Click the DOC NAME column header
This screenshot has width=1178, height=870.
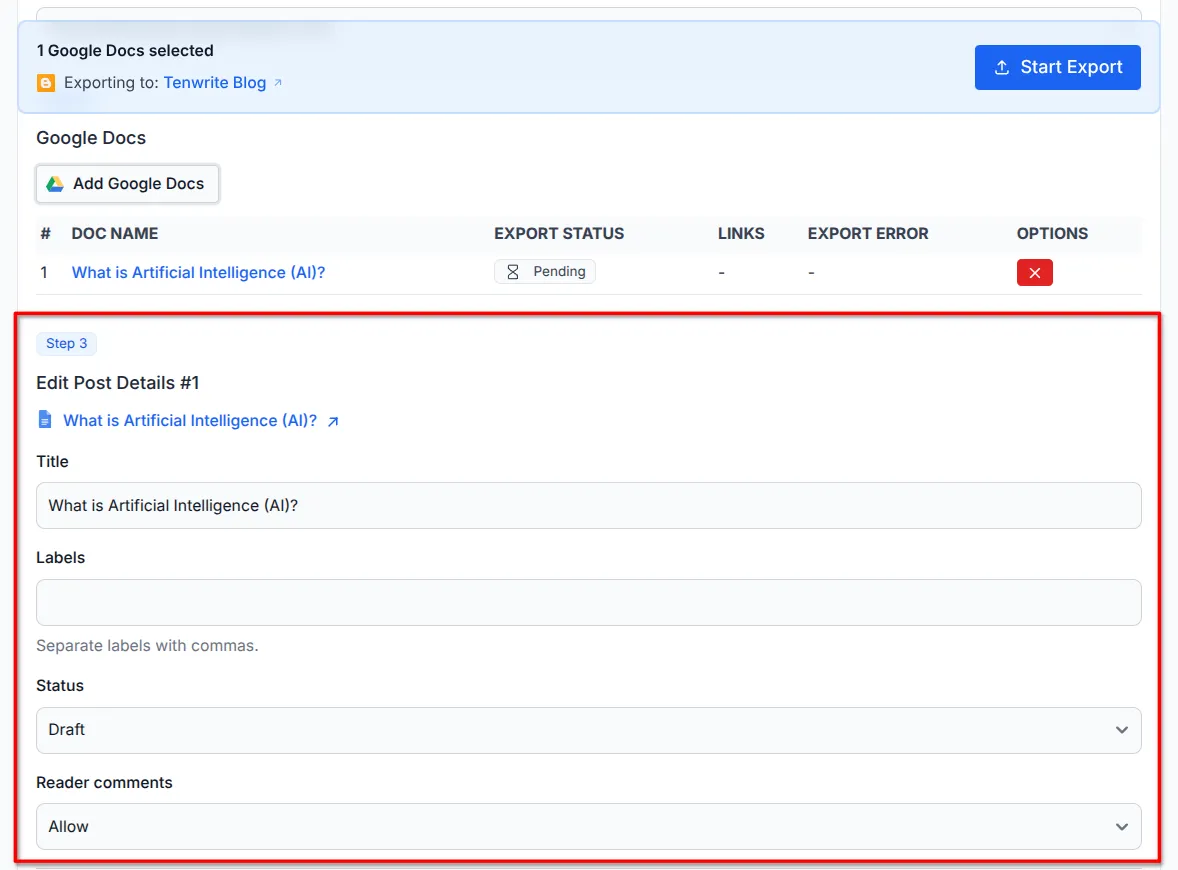click(x=114, y=233)
